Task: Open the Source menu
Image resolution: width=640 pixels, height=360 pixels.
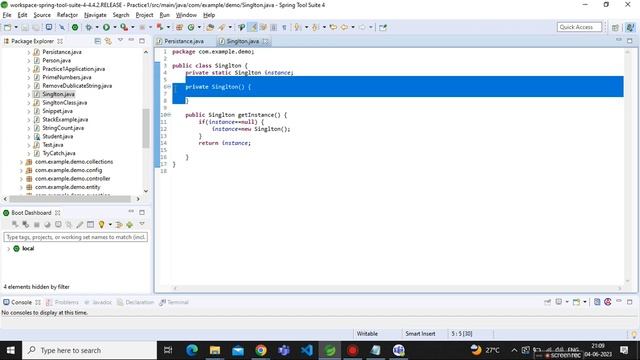Action: coord(42,15)
